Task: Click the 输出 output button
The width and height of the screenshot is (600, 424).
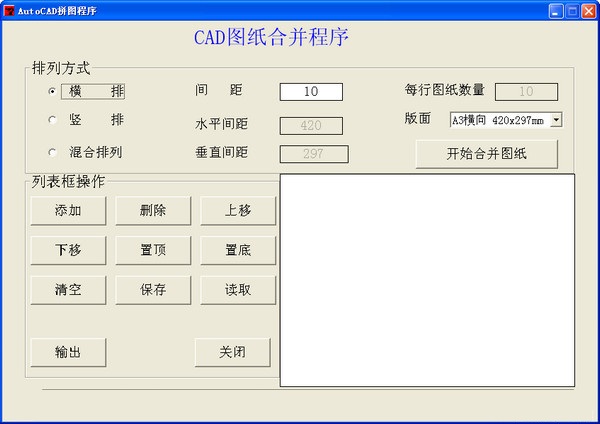Action: (68, 352)
